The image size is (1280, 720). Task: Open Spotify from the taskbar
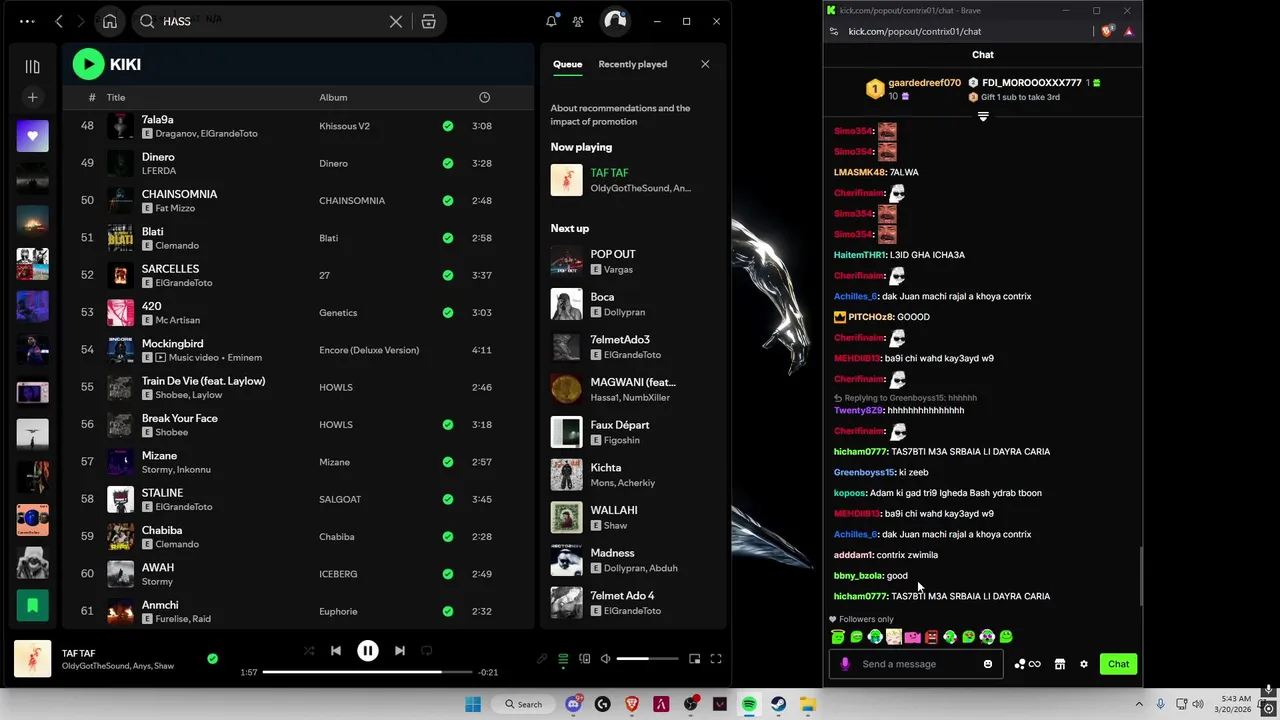[x=749, y=704]
